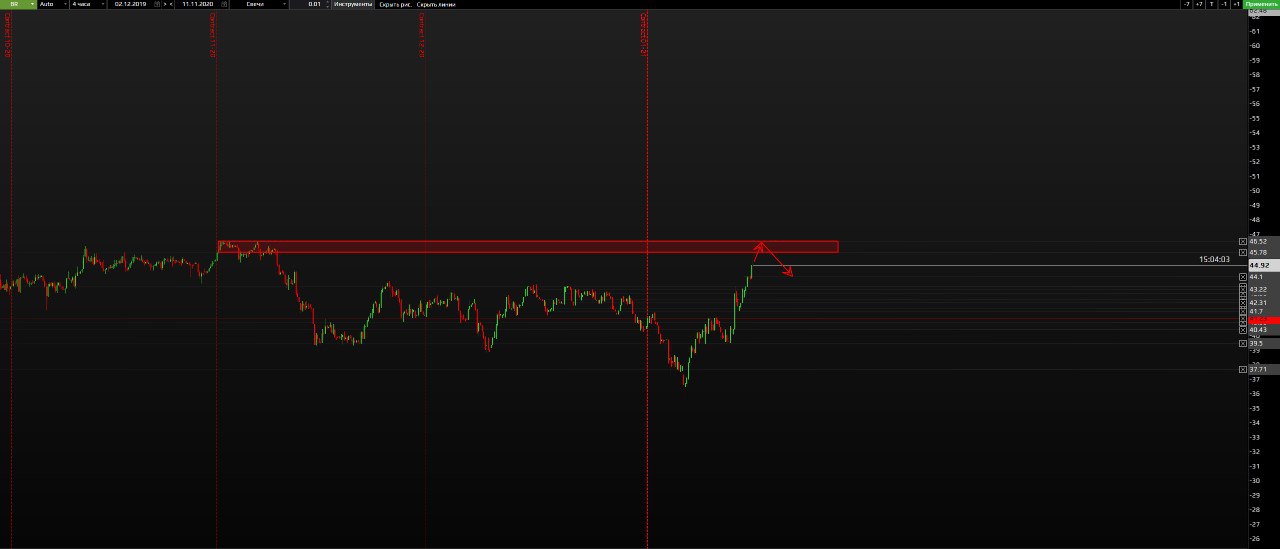The height and width of the screenshot is (549, 1280).
Task: Open the '4 часа' timeframe dropdown
Action: 87,4
